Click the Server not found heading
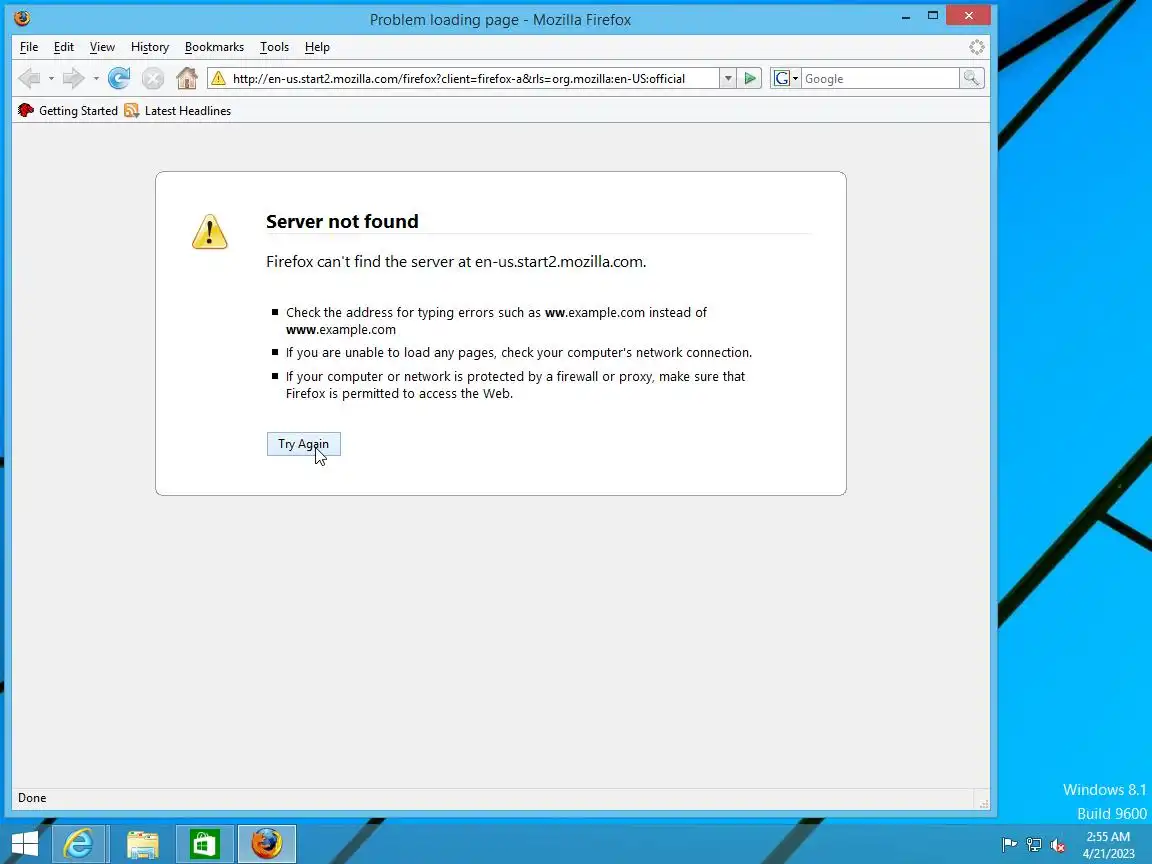1152x864 pixels. [x=342, y=221]
